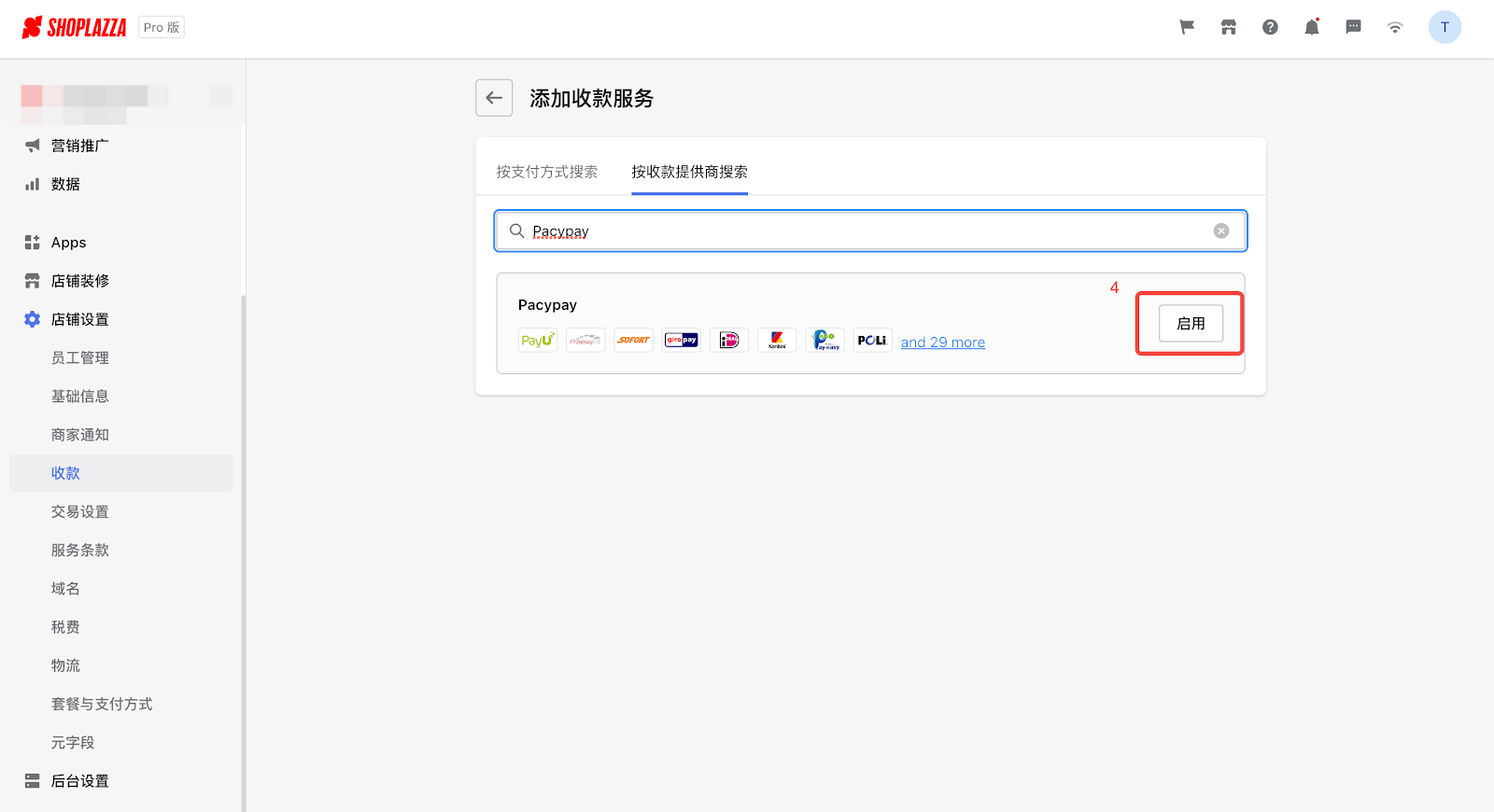Click the wifi status icon

[1395, 27]
